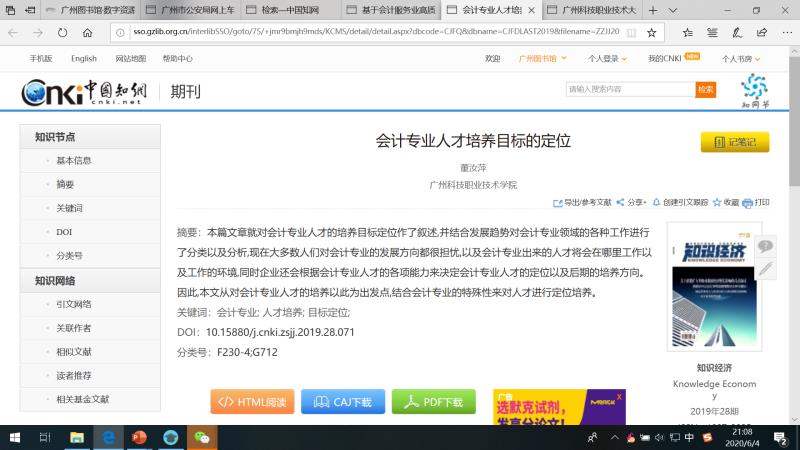Screen dimensions: 800x450
Task: Open the browser Share icon
Action: (x=764, y=32)
